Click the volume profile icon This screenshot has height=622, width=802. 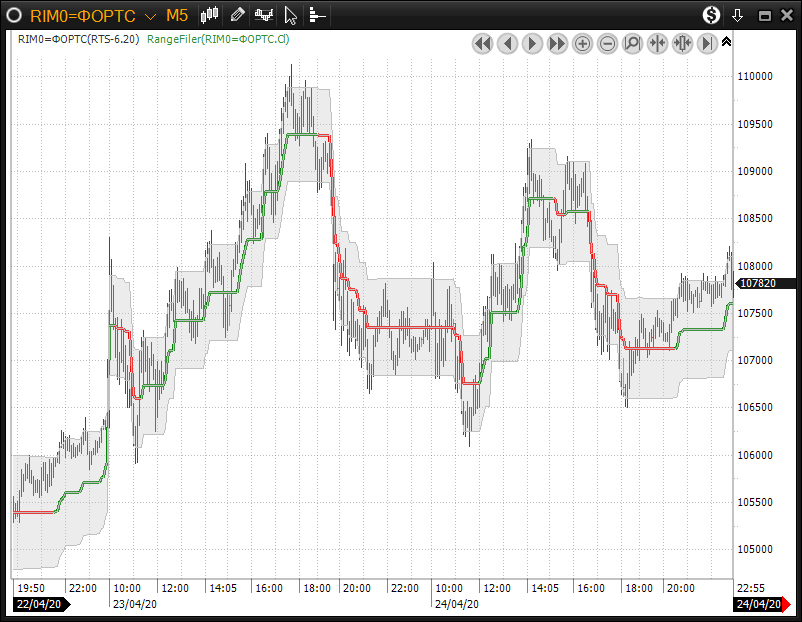click(317, 15)
